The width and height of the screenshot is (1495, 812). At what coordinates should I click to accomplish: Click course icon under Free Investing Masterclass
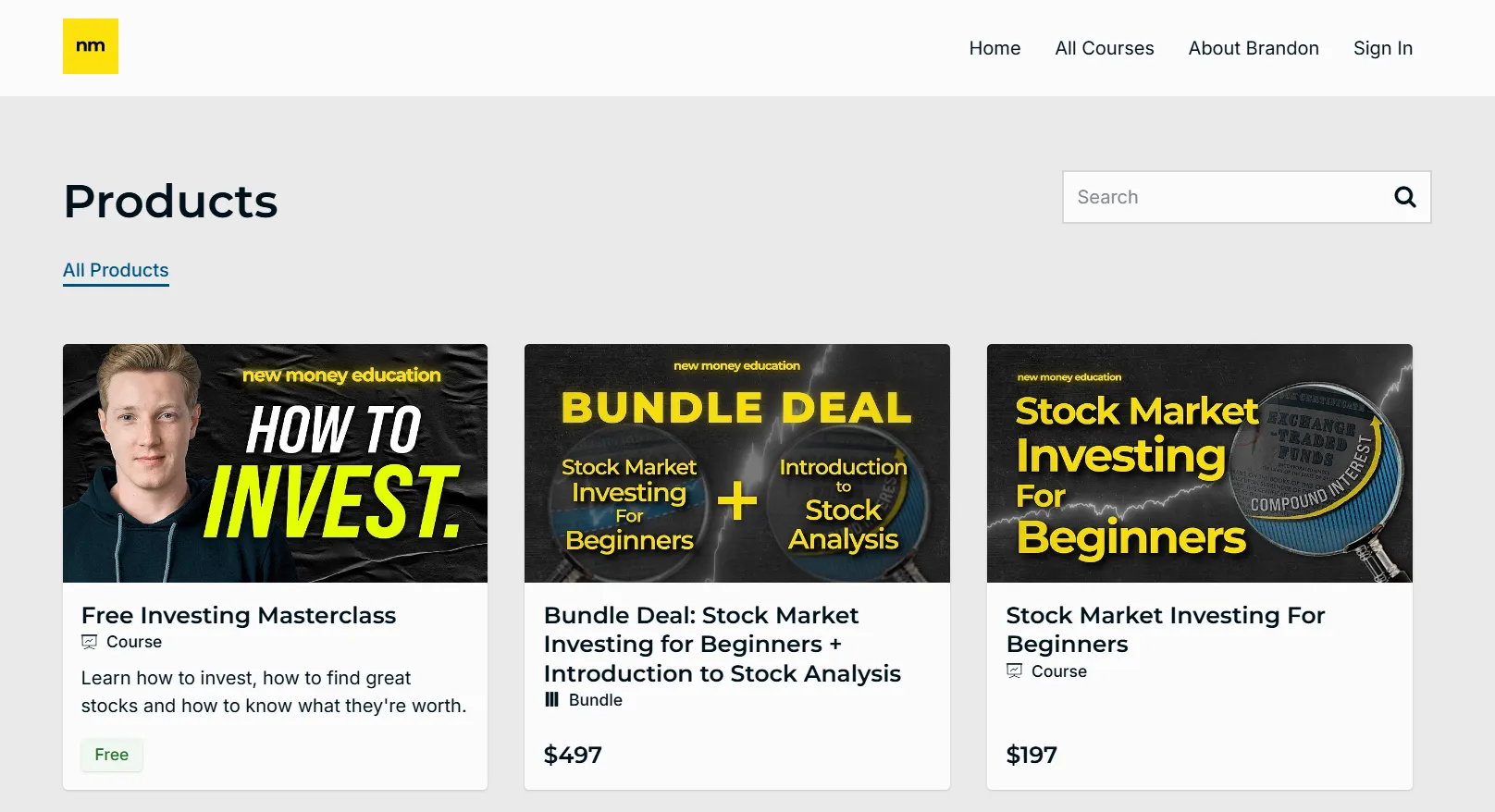[x=90, y=642]
